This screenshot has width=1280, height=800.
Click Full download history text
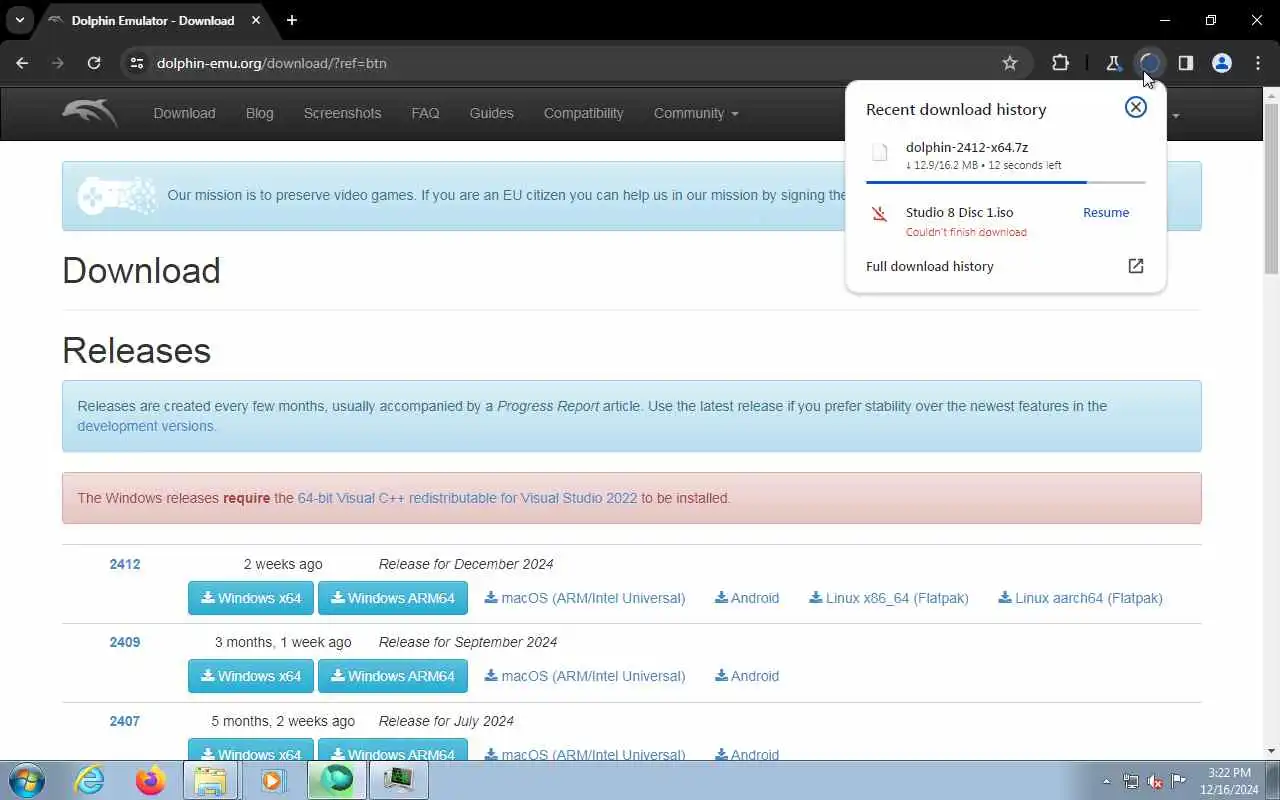pos(930,266)
